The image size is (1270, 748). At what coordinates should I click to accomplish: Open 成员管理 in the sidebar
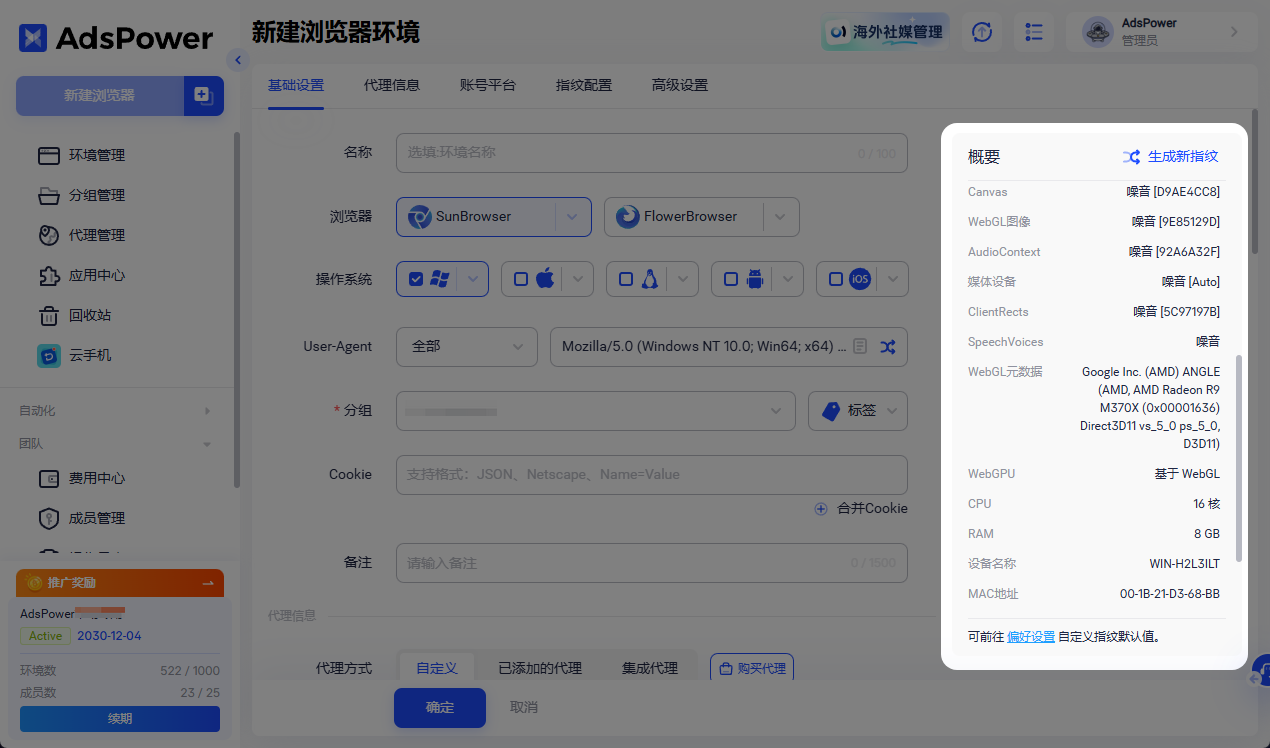coord(96,518)
